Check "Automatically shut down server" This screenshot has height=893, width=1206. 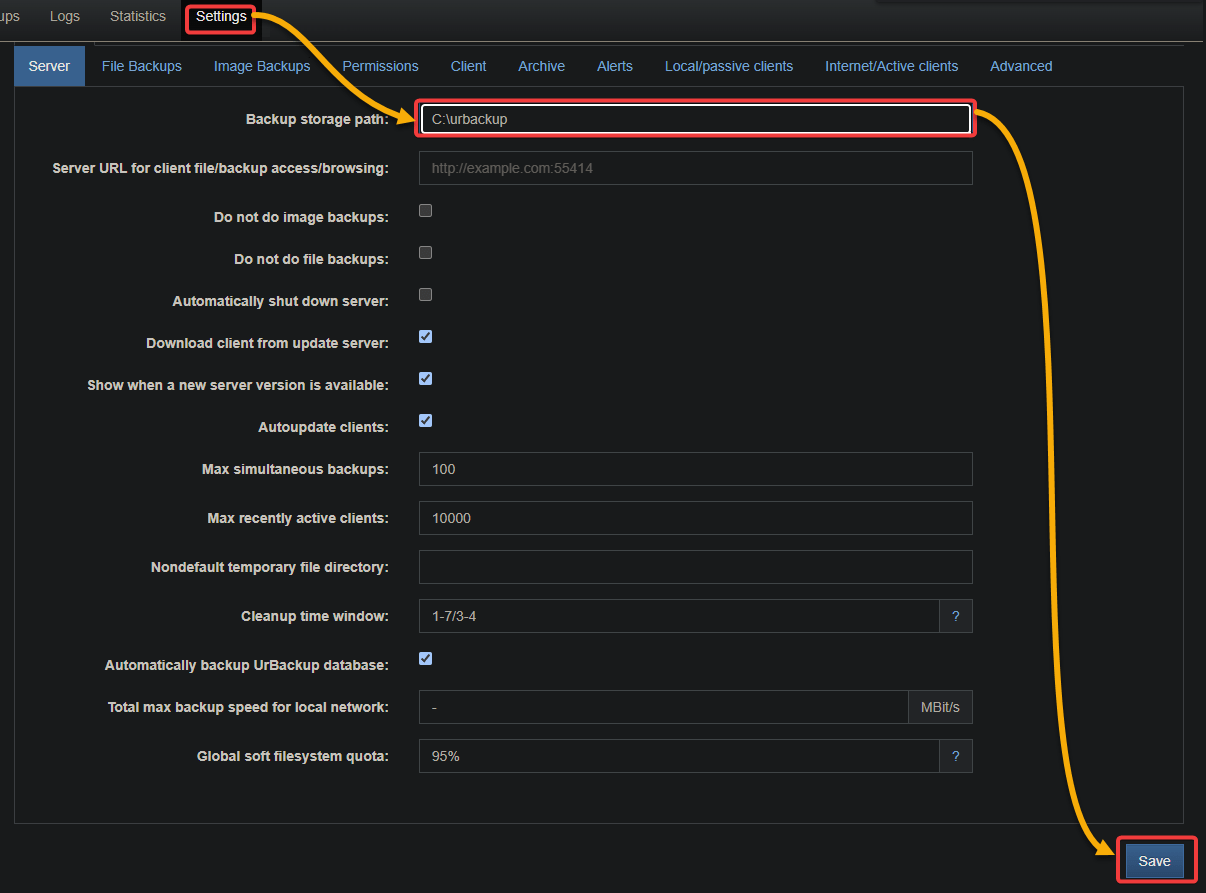(x=425, y=294)
